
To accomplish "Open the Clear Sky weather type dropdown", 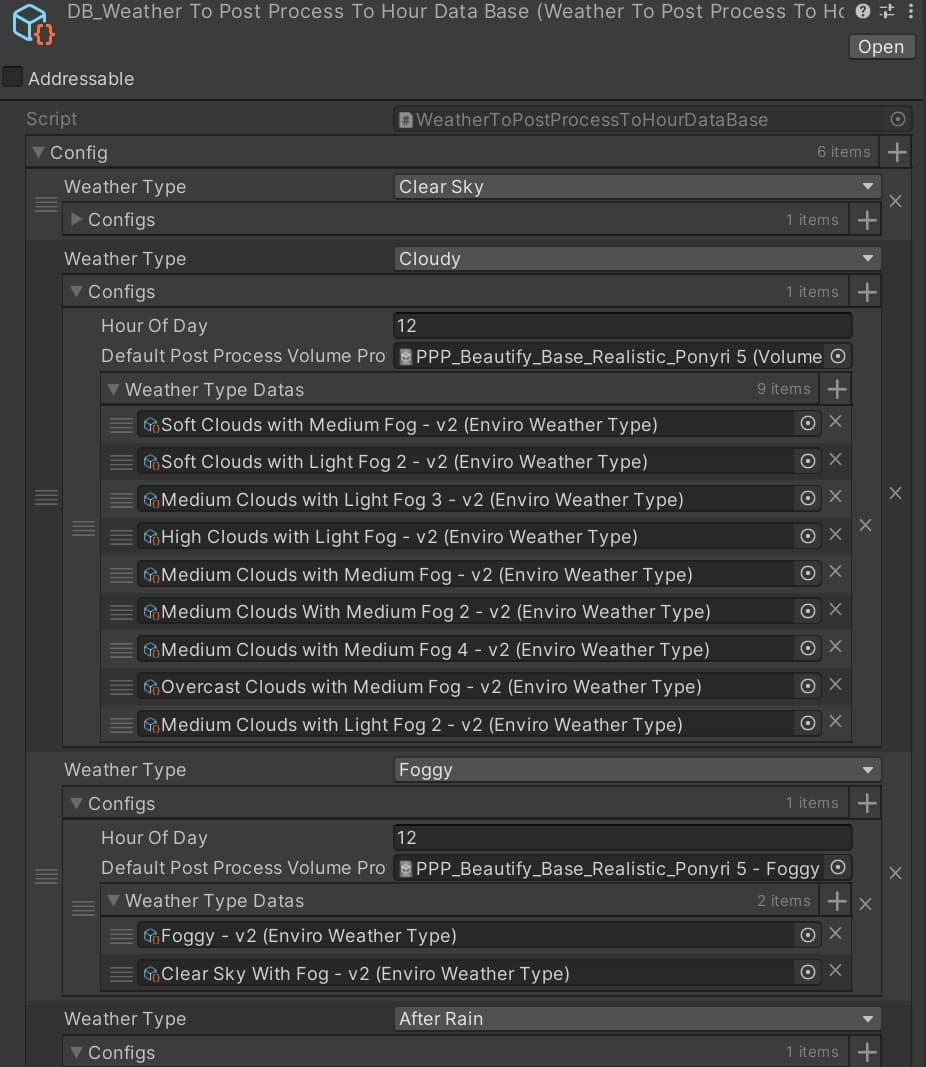I will (x=637, y=186).
